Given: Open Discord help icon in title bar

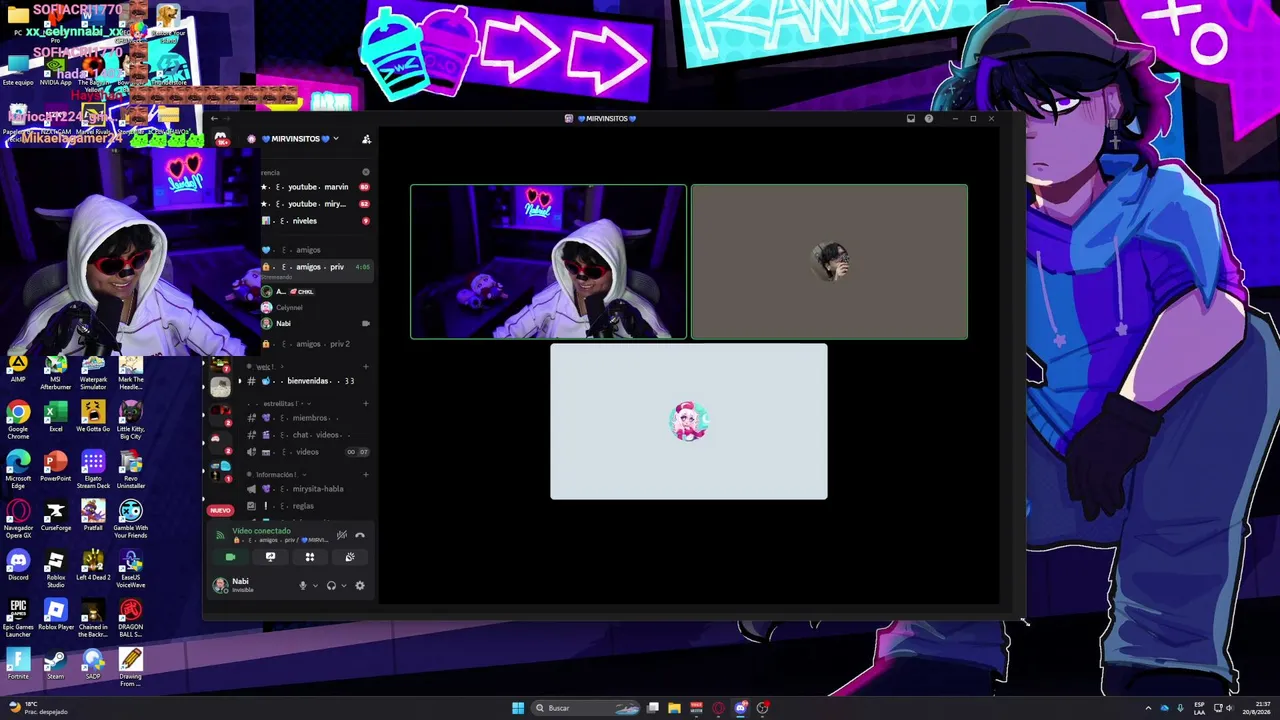Looking at the screenshot, I should [929, 119].
